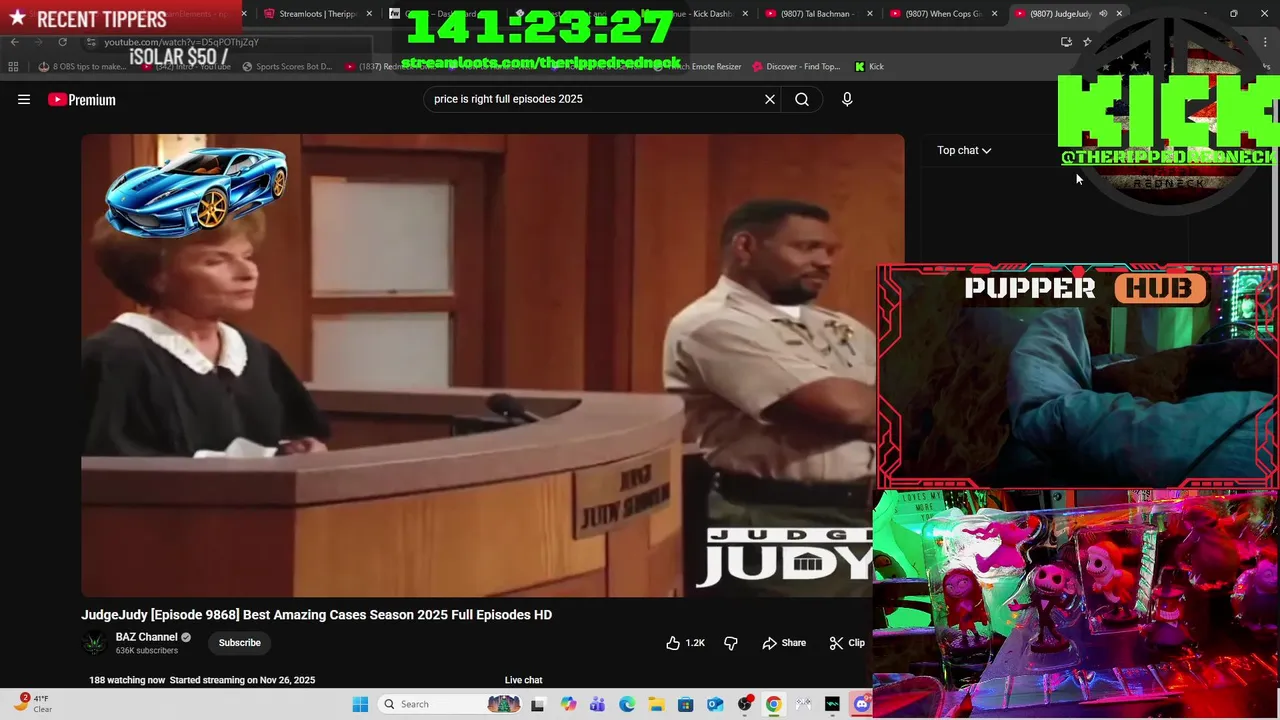
Task: Open Microsoft Edge from the taskbar
Action: click(626, 704)
